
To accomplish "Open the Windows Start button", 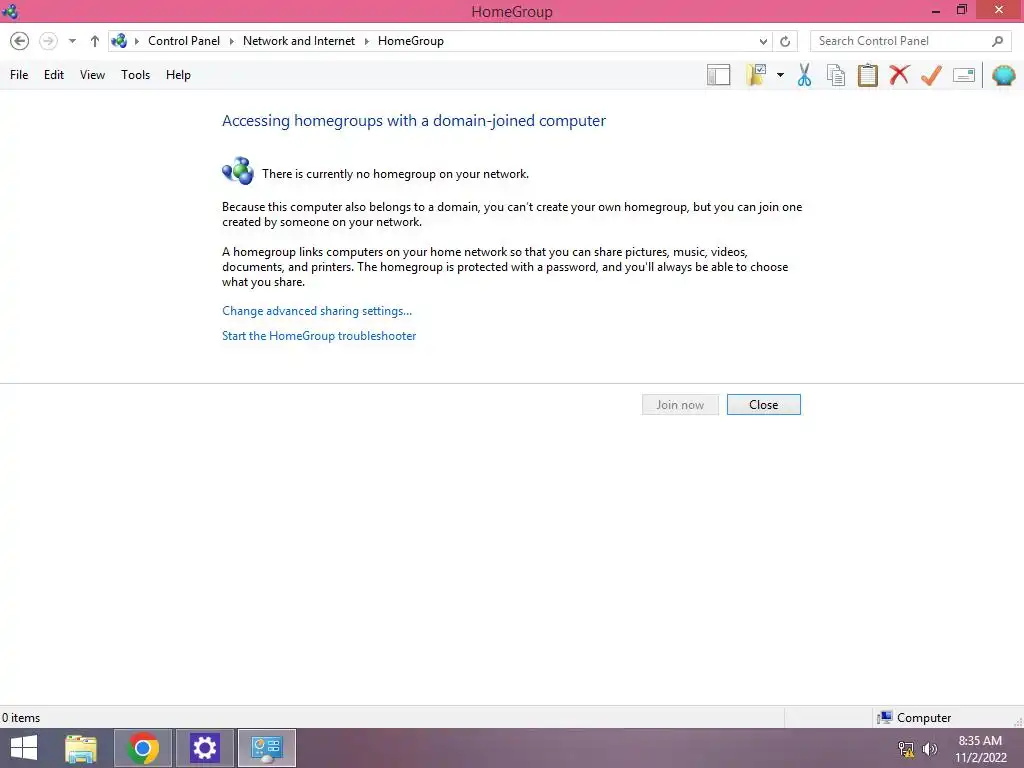I will point(24,748).
